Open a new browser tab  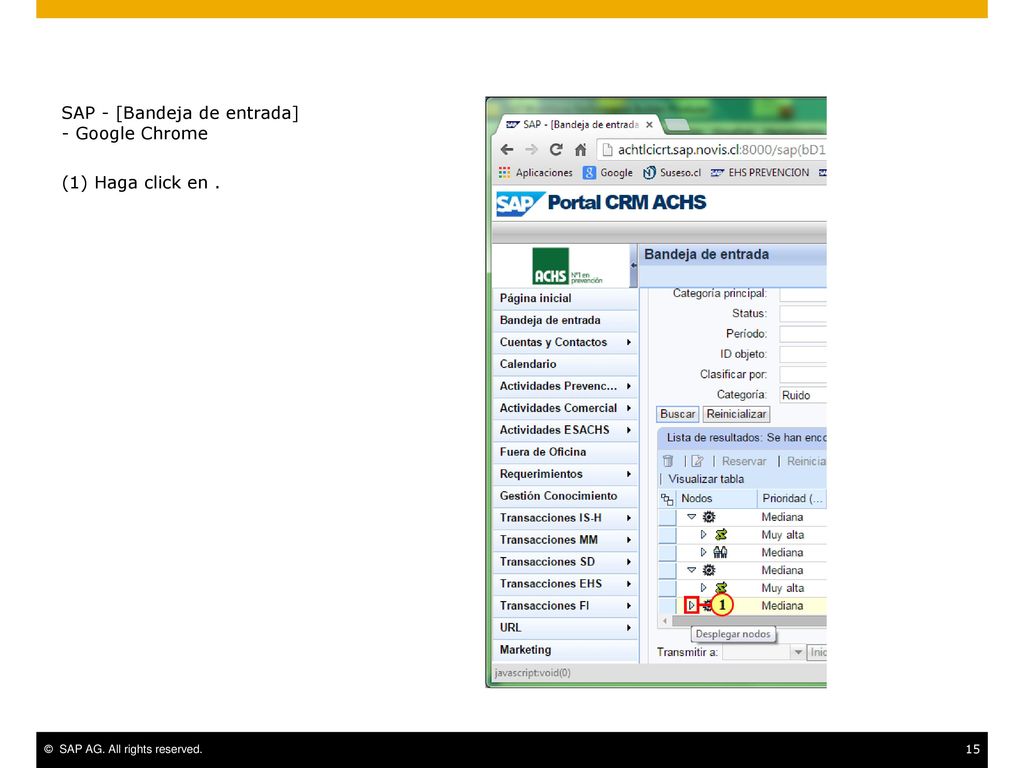(x=677, y=124)
